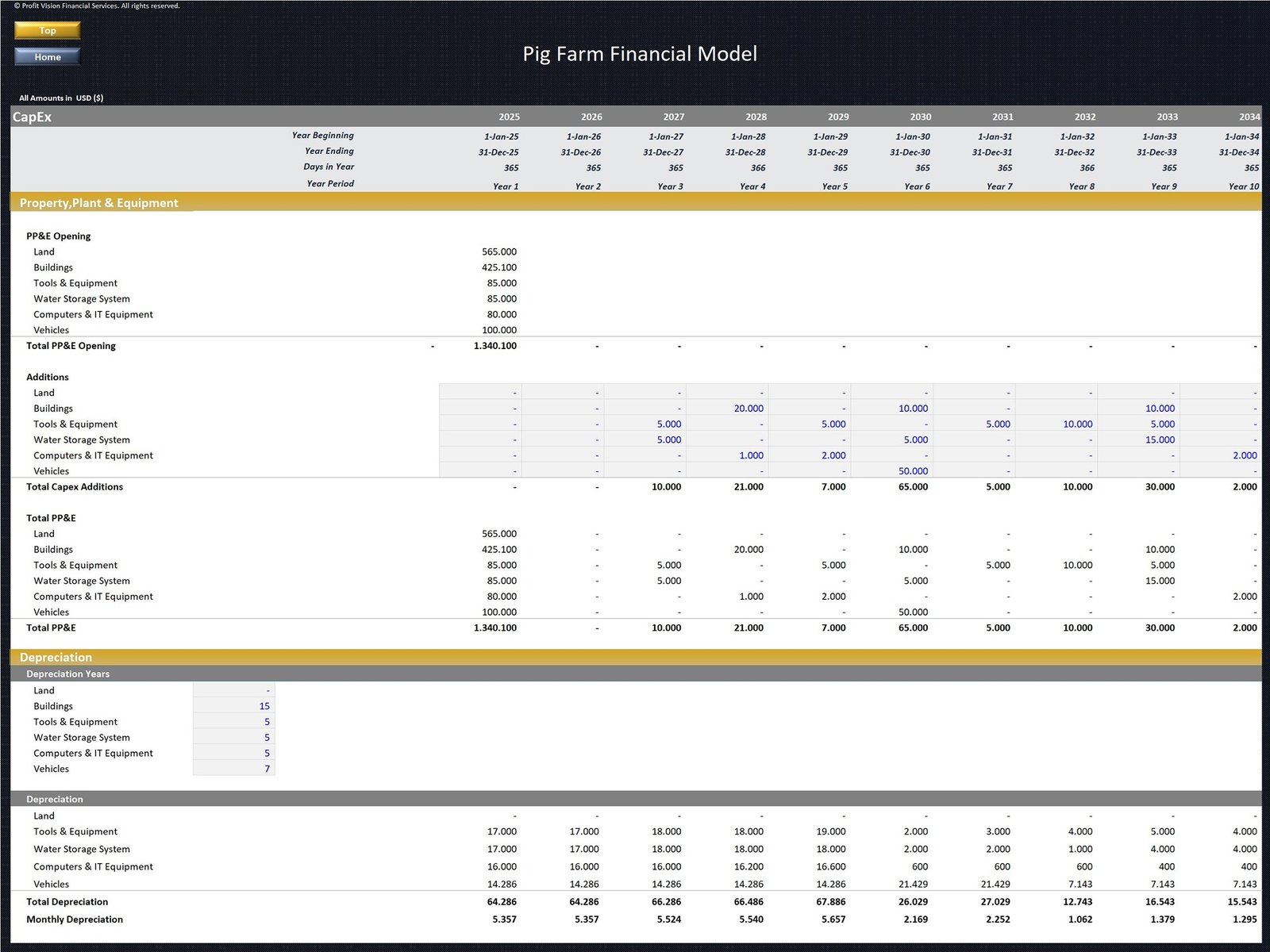The image size is (1270, 952).
Task: Click Total Depreciation value for 2025
Action: (x=501, y=902)
